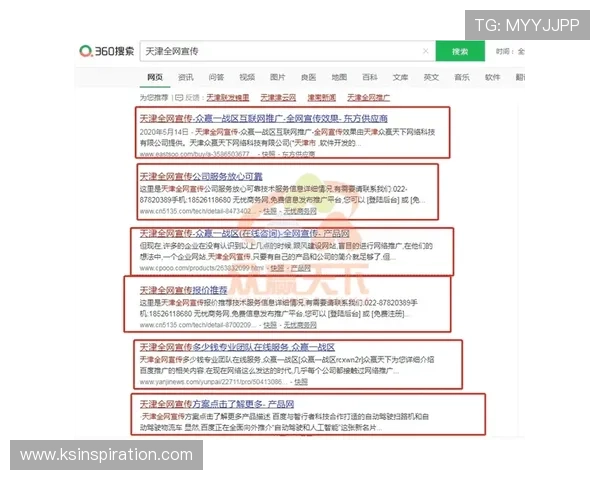Open 快照 for the eastsoo.com result

point(269,154)
